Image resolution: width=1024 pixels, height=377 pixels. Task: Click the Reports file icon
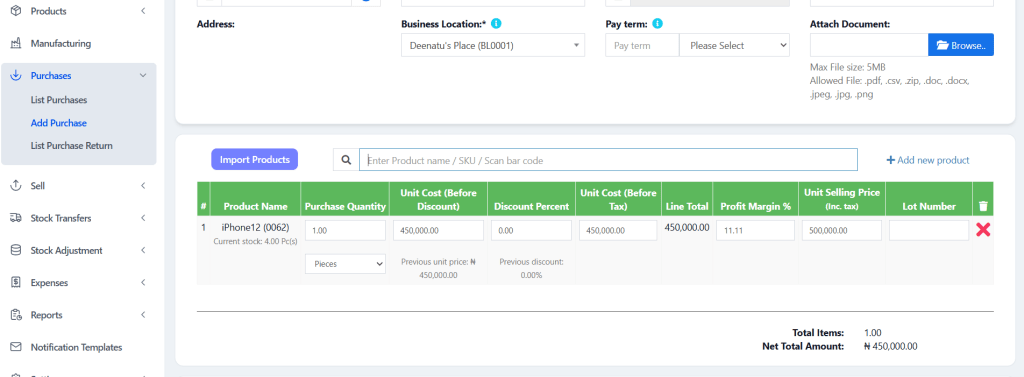coord(16,315)
